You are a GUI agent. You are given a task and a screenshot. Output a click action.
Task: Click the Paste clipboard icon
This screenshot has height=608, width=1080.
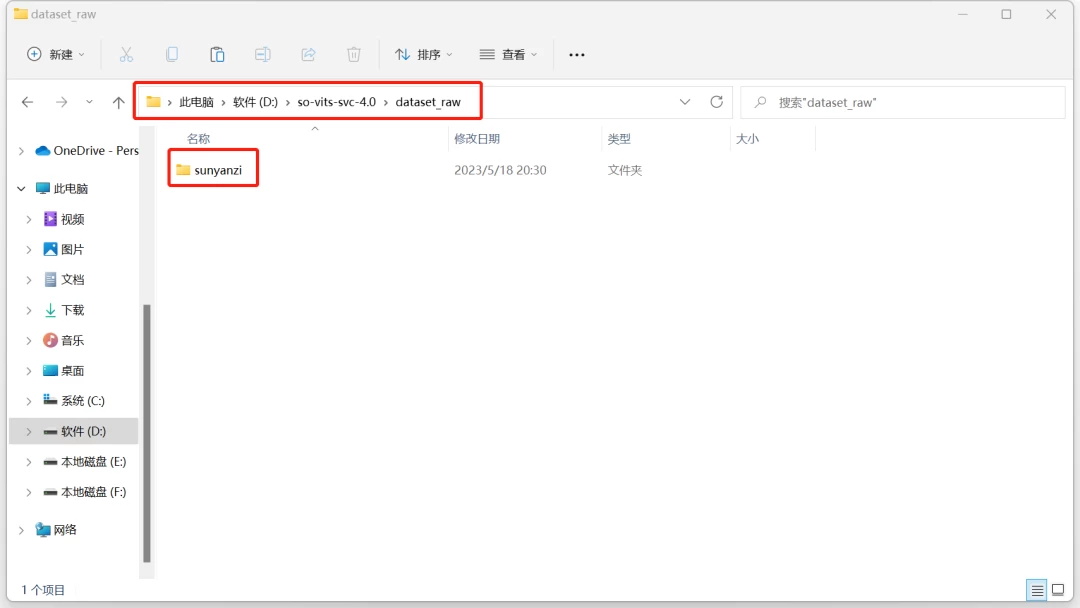(217, 54)
